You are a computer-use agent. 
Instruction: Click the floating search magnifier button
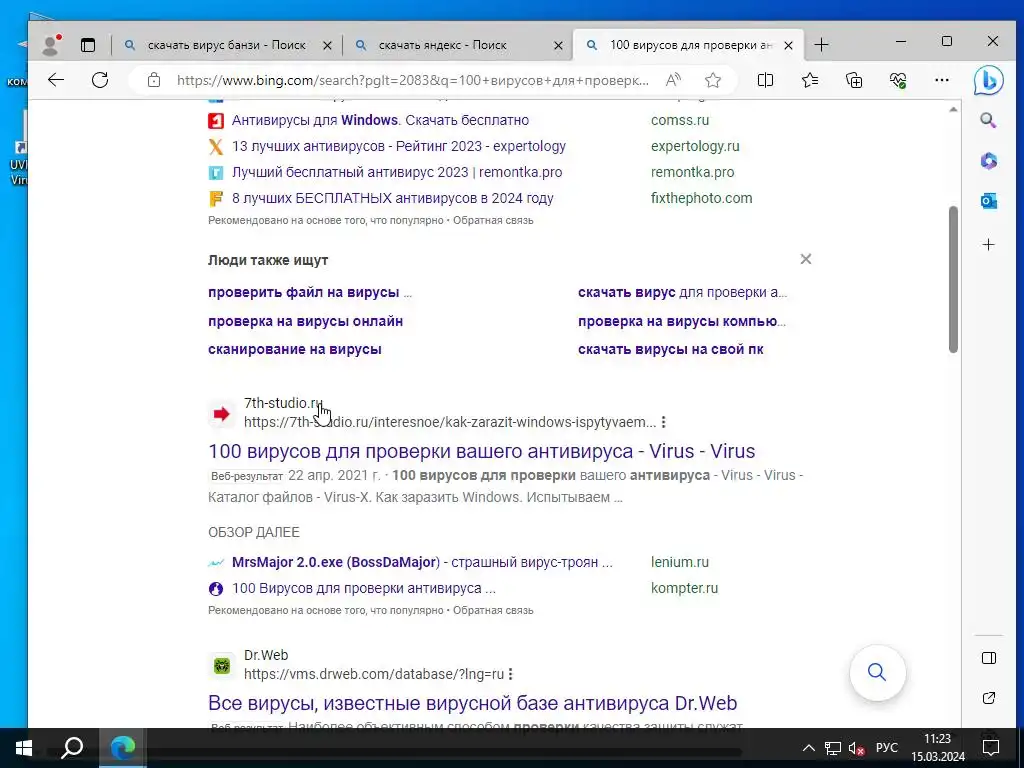[877, 672]
